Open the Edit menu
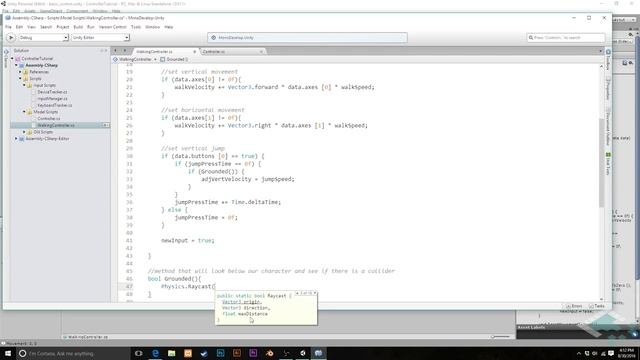The image size is (640, 360). click(19, 27)
